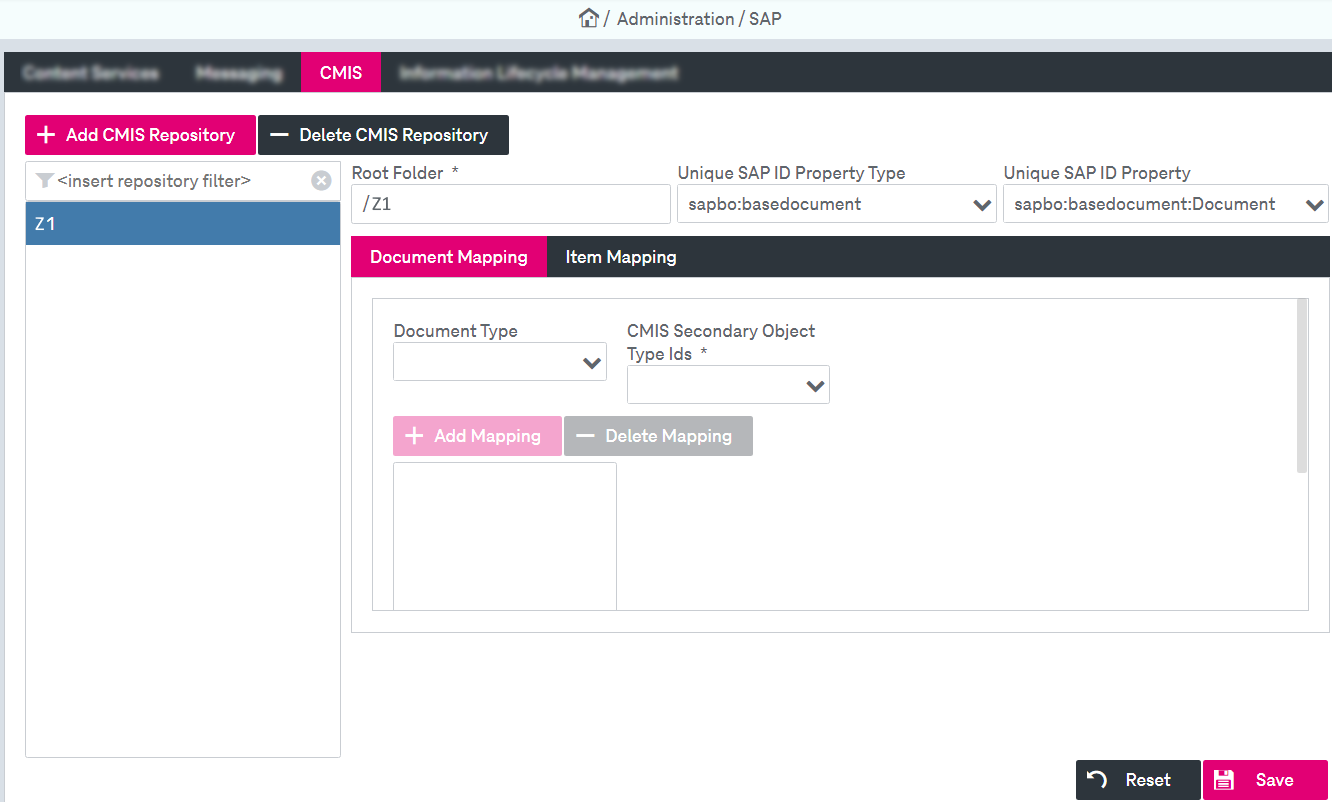Viewport: 1332px width, 802px height.
Task: Open the Unique SAP ID Property dropdown
Action: click(1314, 203)
